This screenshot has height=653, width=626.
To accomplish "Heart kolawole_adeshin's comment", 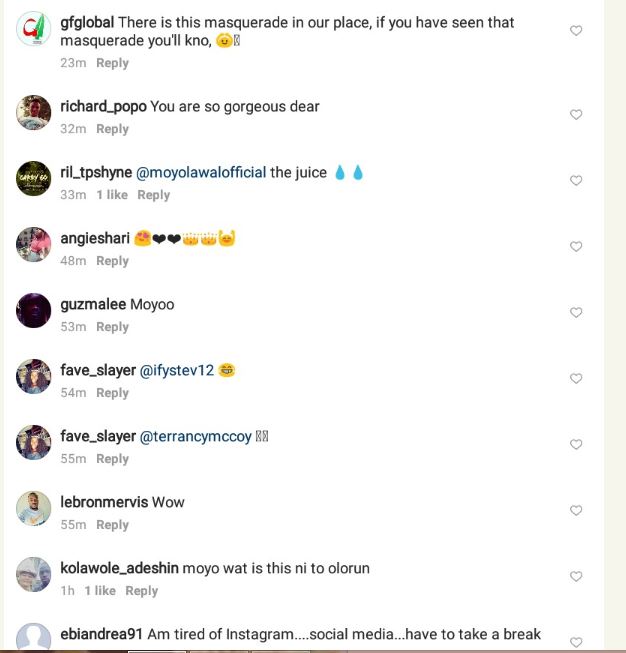I will [576, 577].
